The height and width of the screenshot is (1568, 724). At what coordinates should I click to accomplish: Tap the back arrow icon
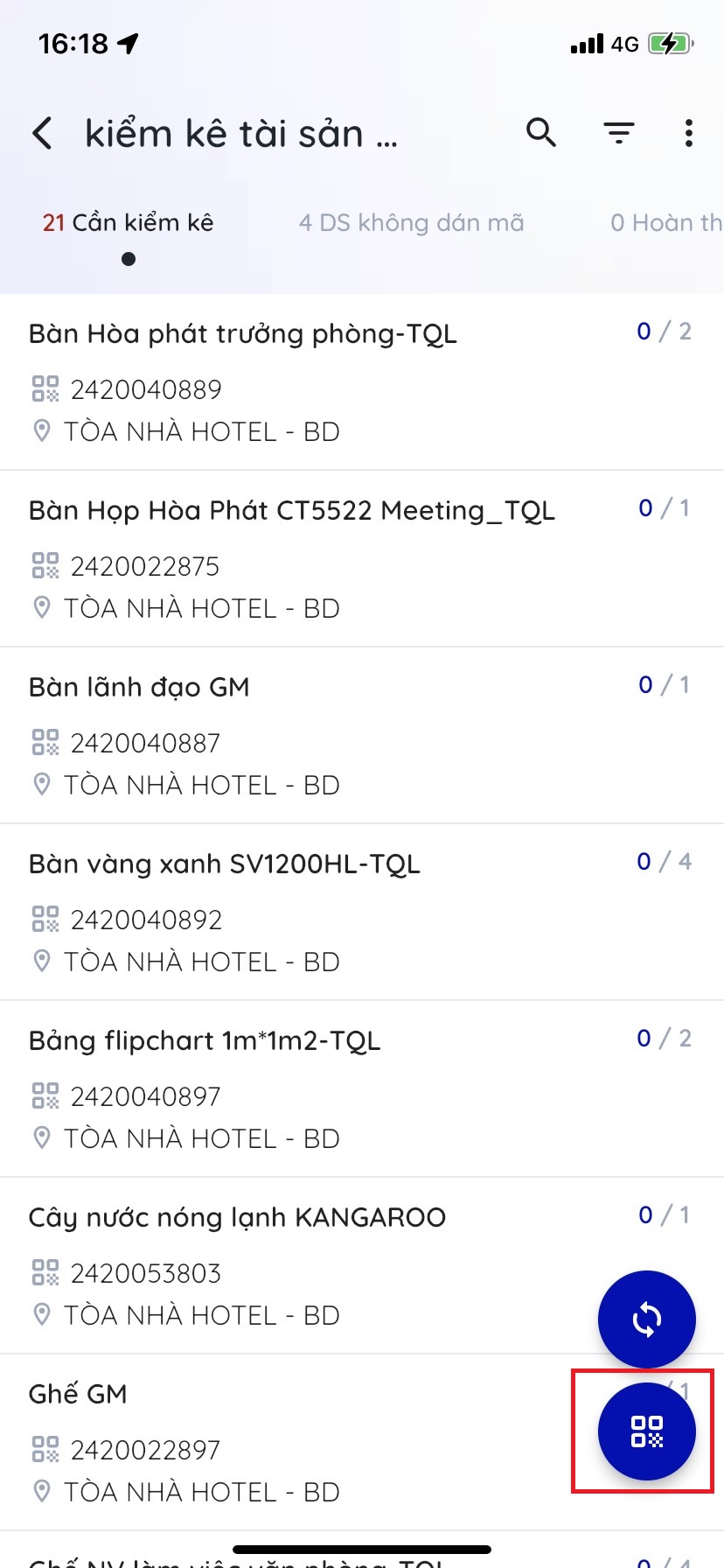click(43, 134)
